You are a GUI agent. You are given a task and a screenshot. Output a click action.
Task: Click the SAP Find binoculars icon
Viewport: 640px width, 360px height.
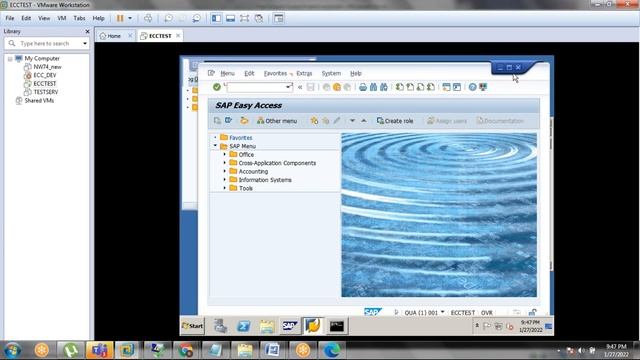pos(373,87)
